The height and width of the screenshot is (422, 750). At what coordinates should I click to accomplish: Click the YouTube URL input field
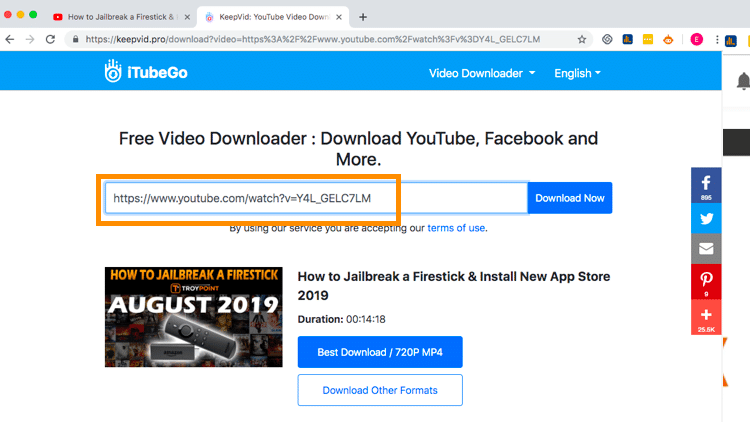pyautogui.click(x=316, y=198)
